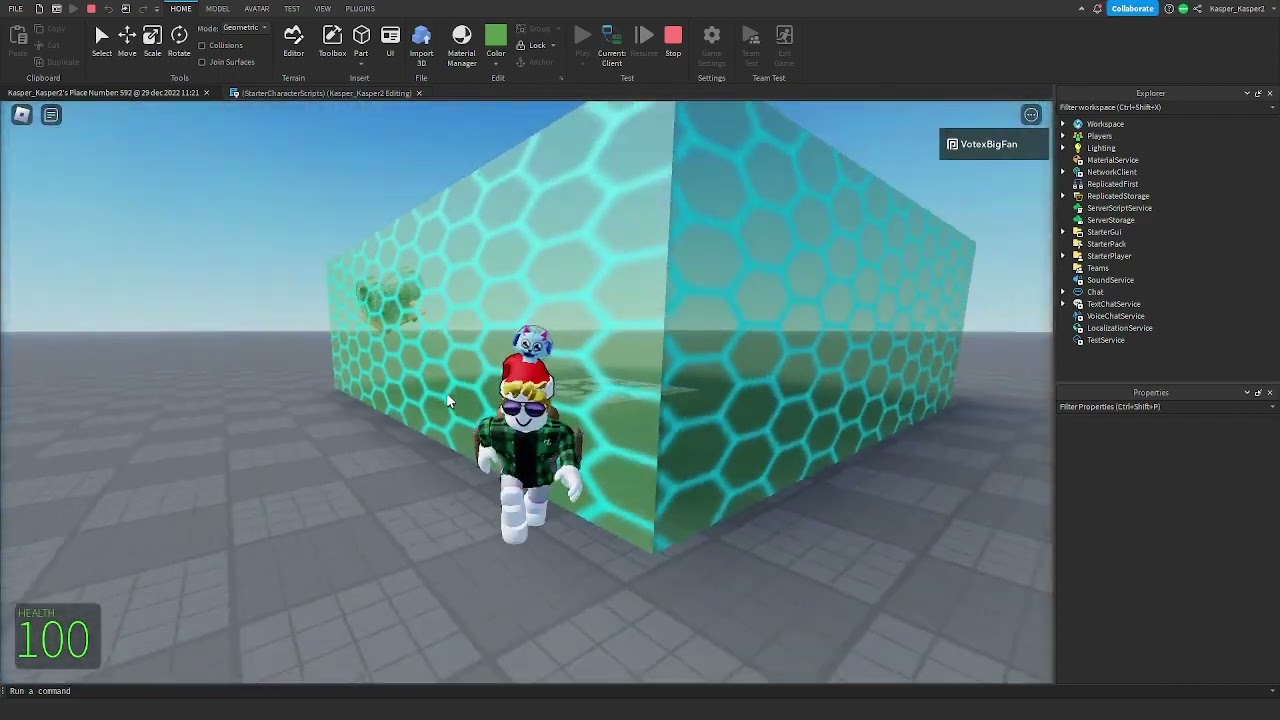Select MaterialService in the Explorer
The image size is (1280, 720).
pyautogui.click(x=1112, y=160)
